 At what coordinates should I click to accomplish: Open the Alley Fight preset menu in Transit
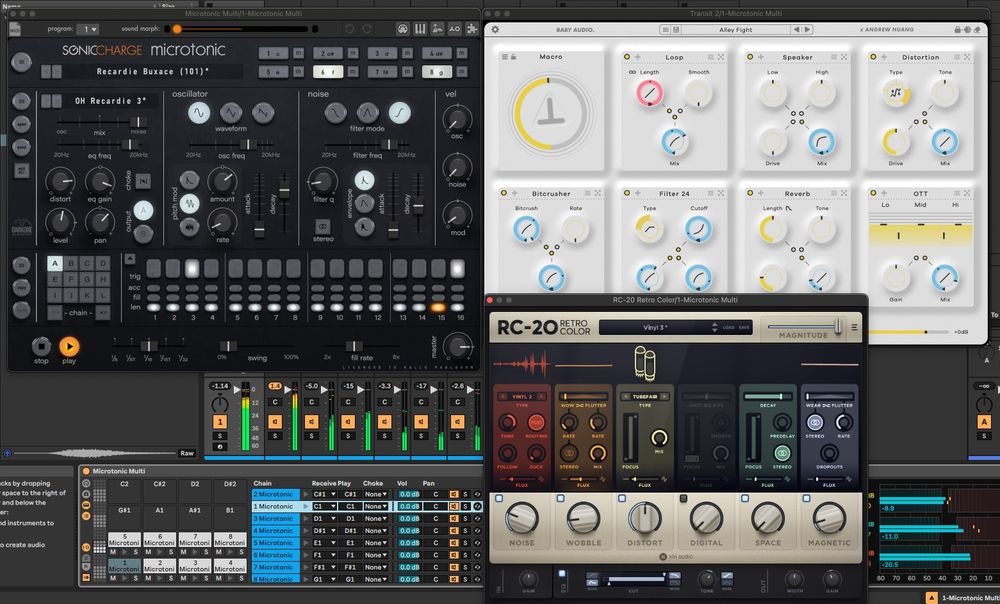pos(735,29)
